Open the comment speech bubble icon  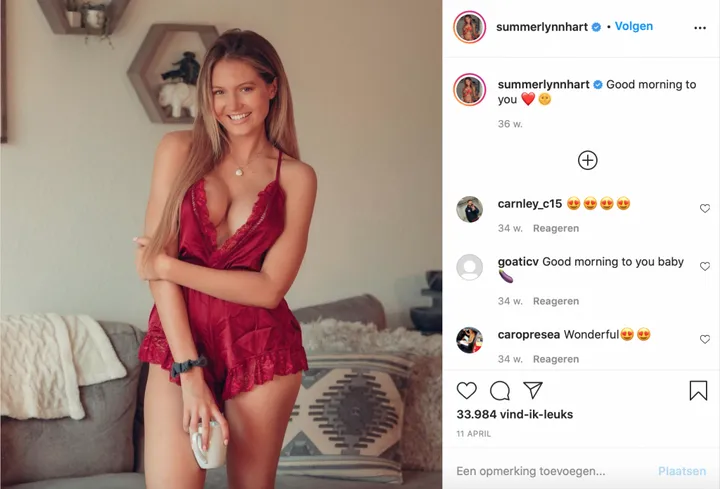coord(500,391)
